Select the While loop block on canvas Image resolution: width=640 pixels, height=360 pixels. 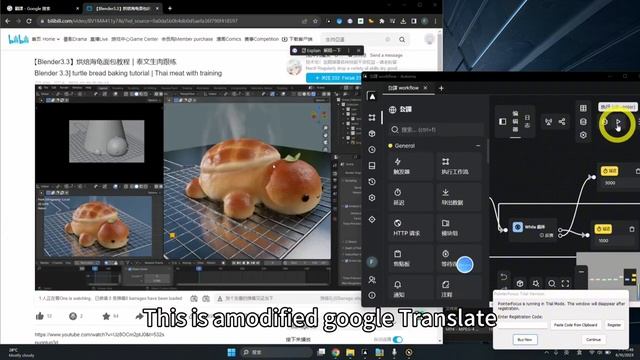click(534, 230)
